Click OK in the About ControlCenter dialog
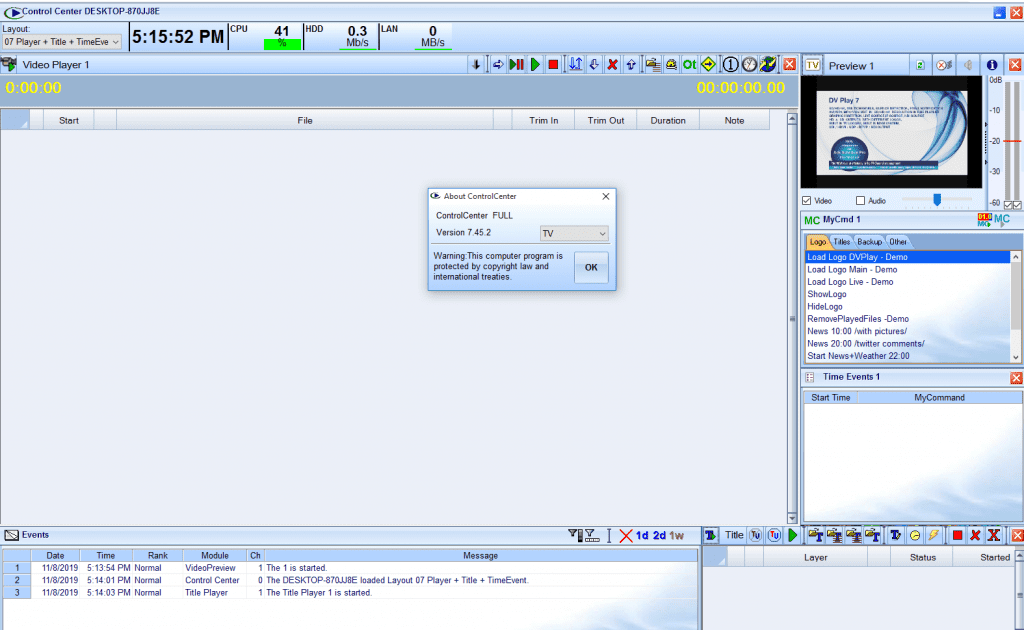The height and width of the screenshot is (630, 1024). pos(590,267)
